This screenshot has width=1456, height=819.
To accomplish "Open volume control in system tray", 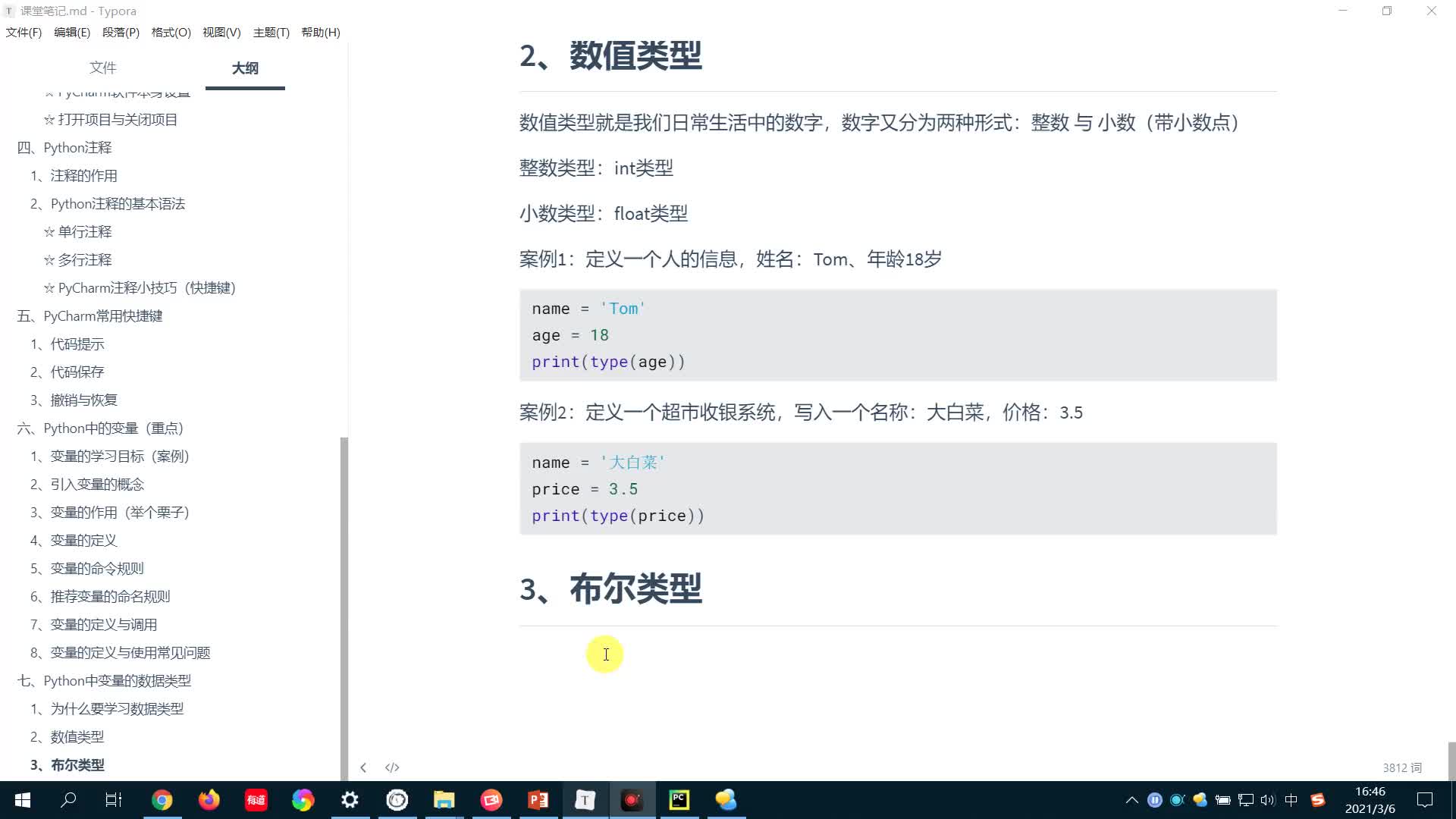I will point(1268,800).
